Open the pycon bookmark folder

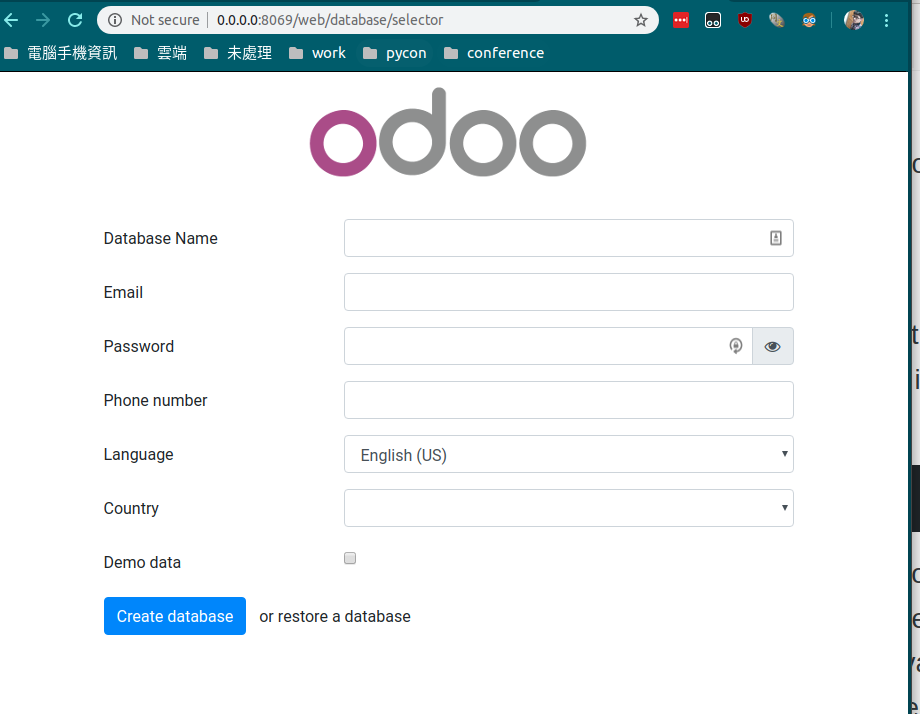tap(394, 53)
